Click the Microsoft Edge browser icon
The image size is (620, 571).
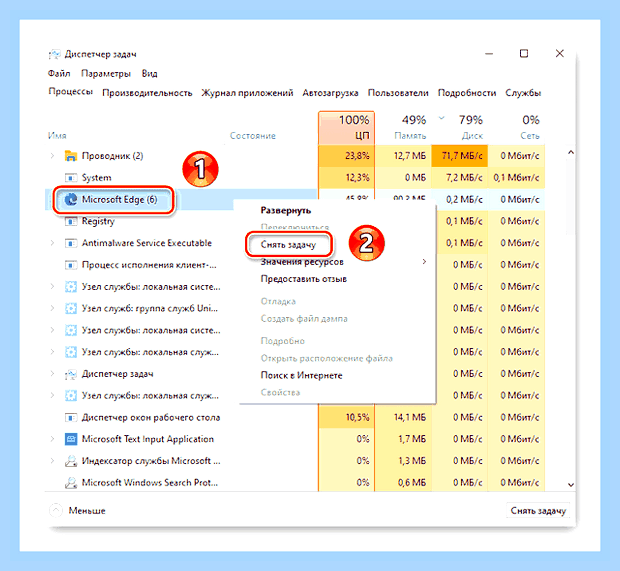(71, 199)
